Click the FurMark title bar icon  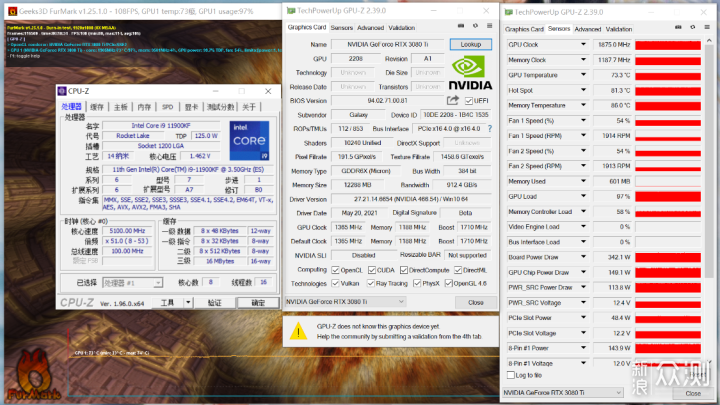pyautogui.click(x=12, y=11)
